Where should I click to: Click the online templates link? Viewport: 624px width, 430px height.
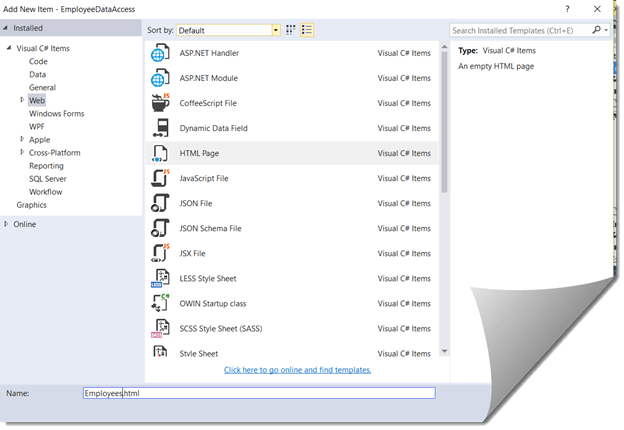pyautogui.click(x=297, y=370)
